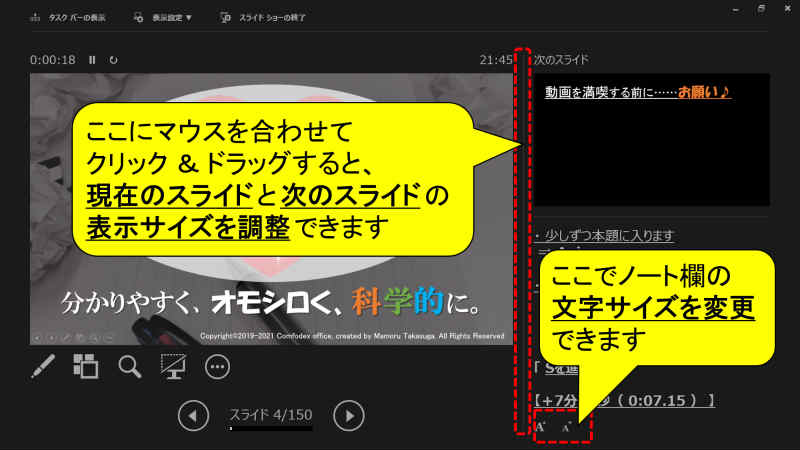Open more slide show options menu
This screenshot has height=450, width=800.
click(217, 367)
